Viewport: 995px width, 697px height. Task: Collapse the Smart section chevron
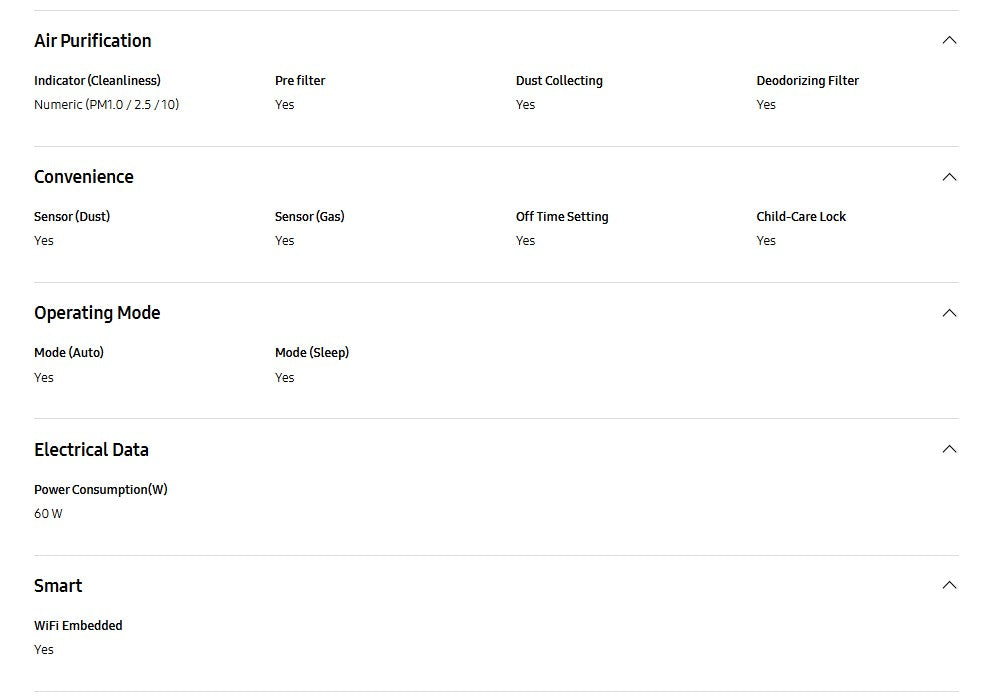click(x=949, y=585)
